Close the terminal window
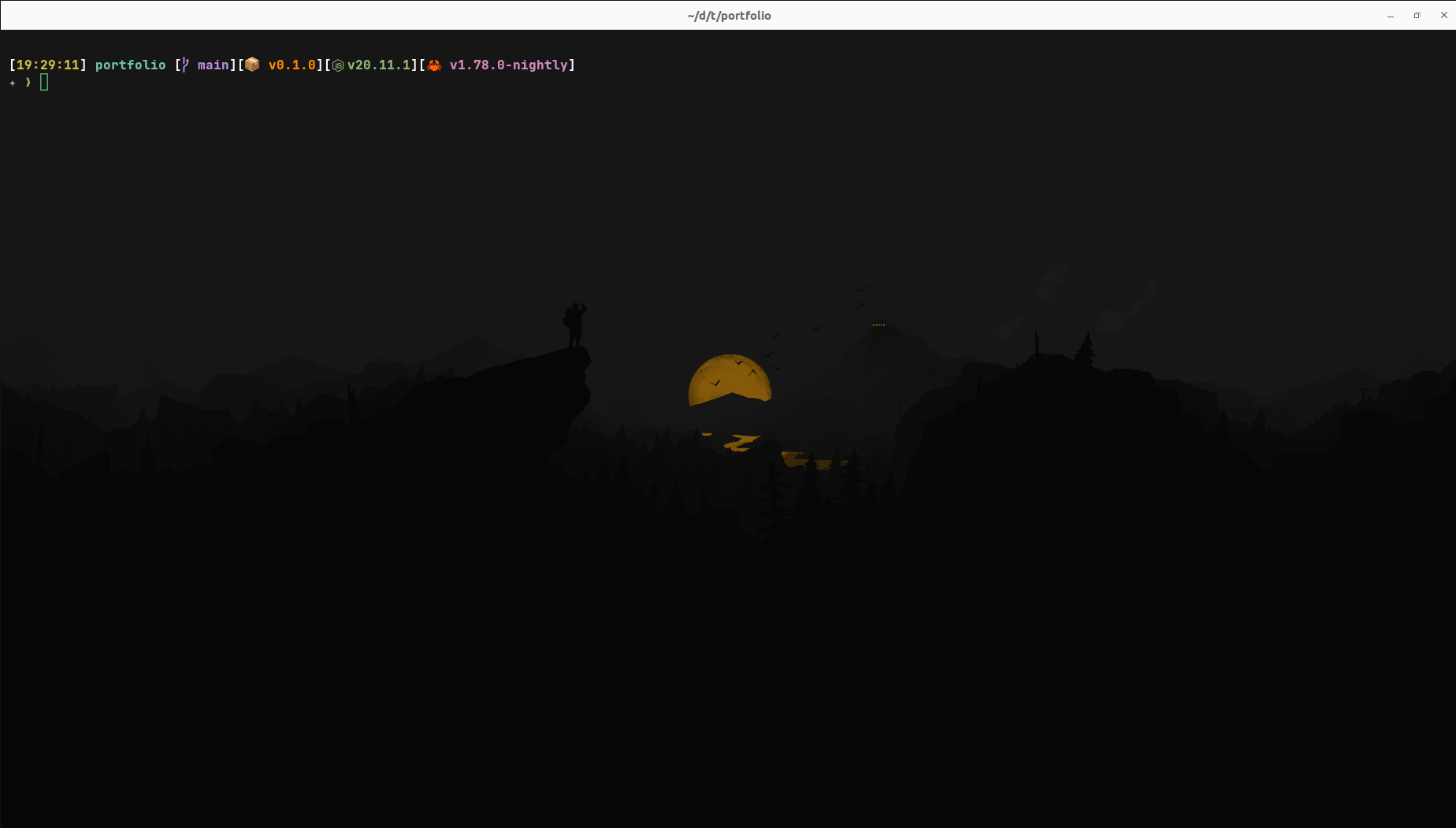The height and width of the screenshot is (828, 1456). click(1443, 16)
